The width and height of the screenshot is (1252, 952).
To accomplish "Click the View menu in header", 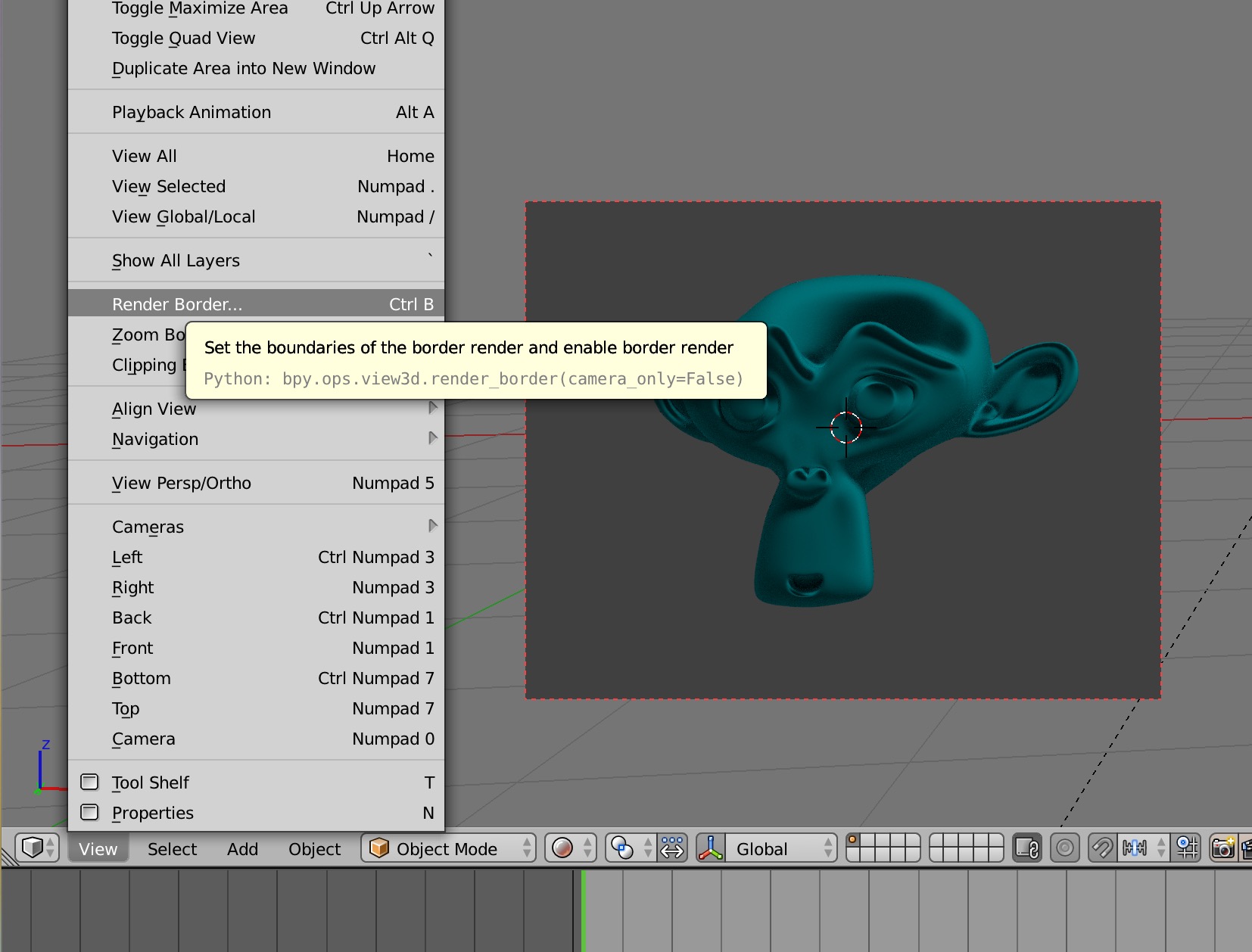I will (x=98, y=849).
